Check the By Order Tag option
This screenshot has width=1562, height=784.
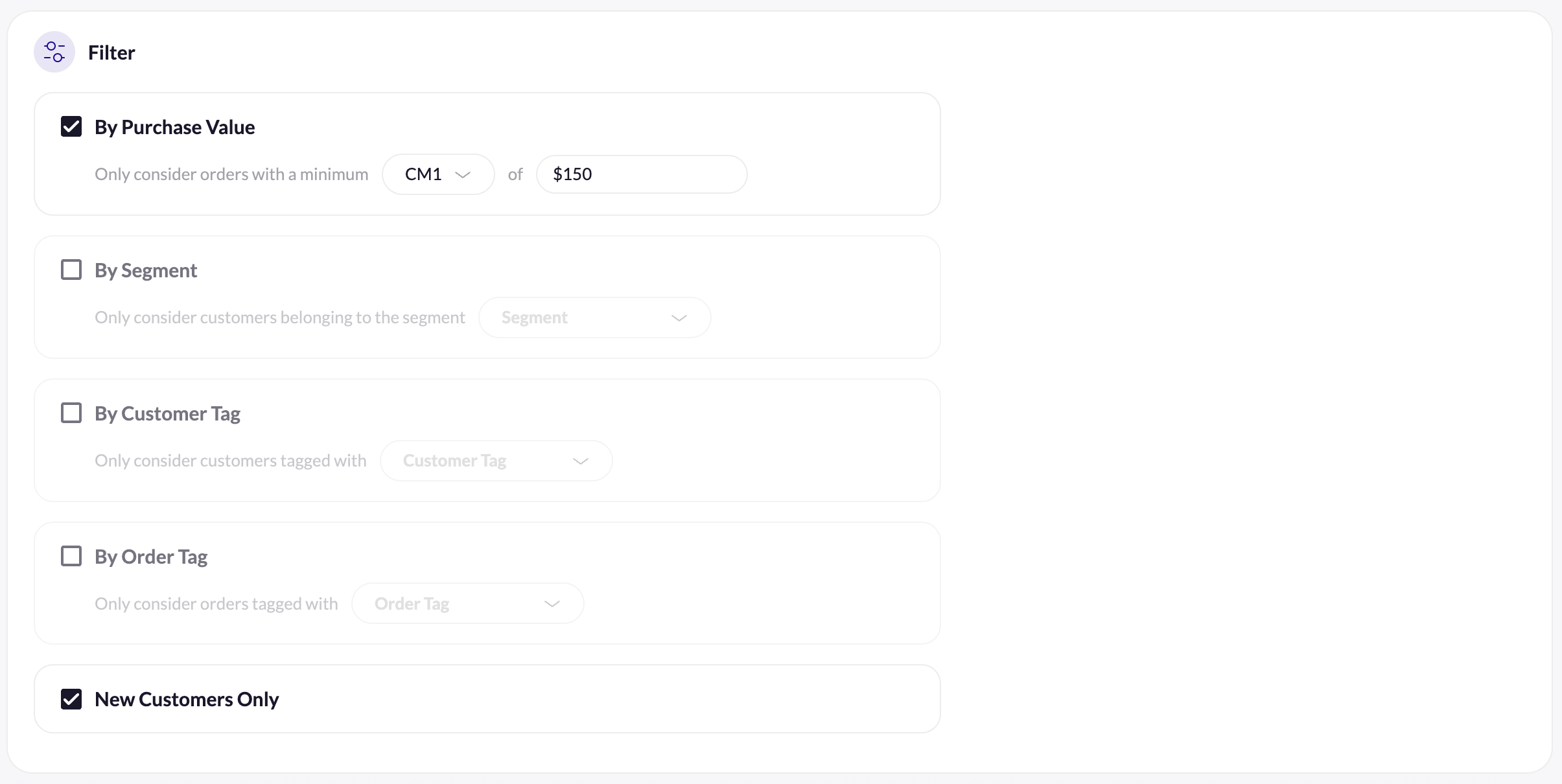[71, 555]
